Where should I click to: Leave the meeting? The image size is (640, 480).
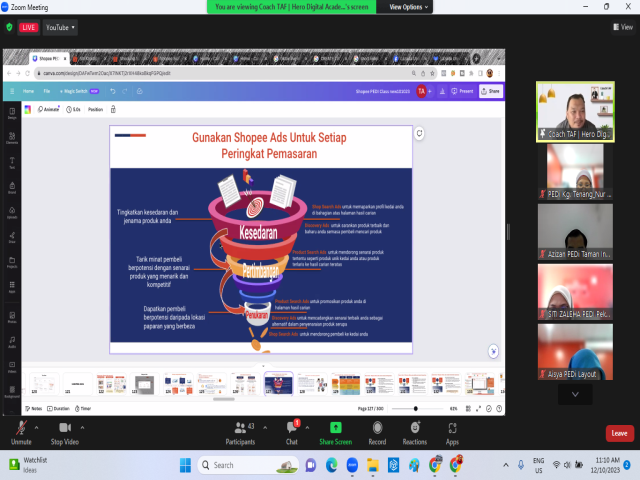[x=619, y=433]
